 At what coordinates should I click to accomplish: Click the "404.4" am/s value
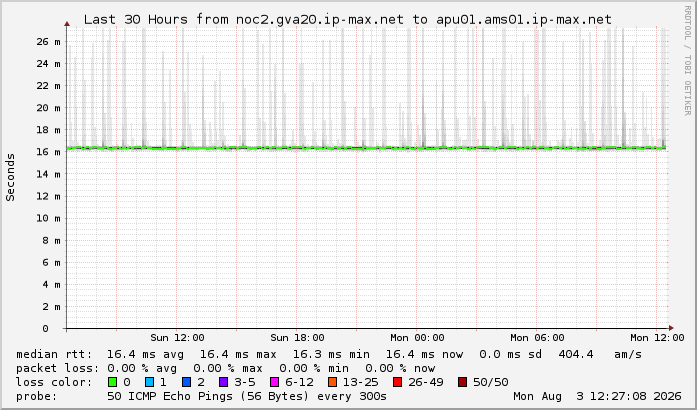pyautogui.click(x=576, y=354)
